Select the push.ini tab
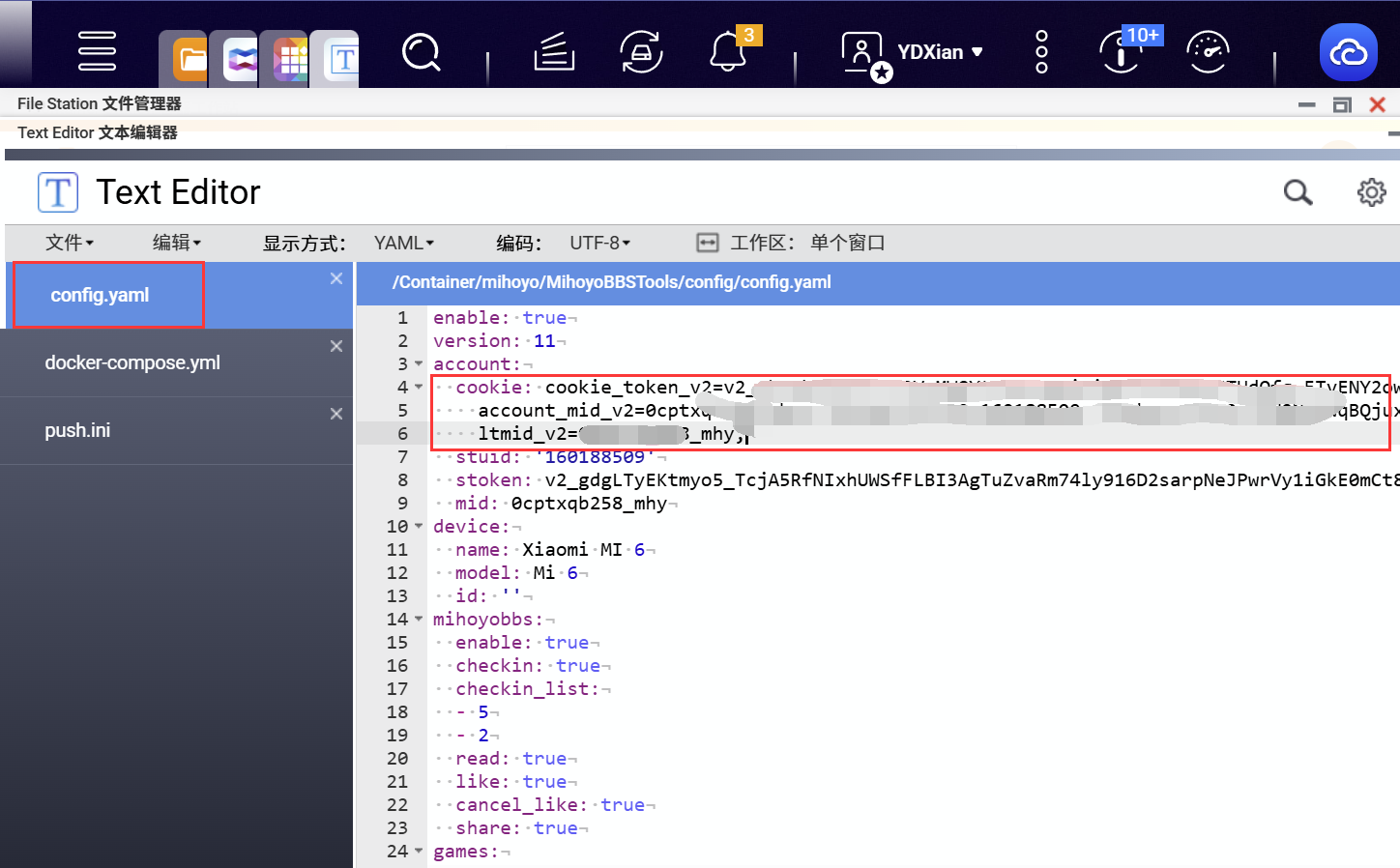 [77, 430]
